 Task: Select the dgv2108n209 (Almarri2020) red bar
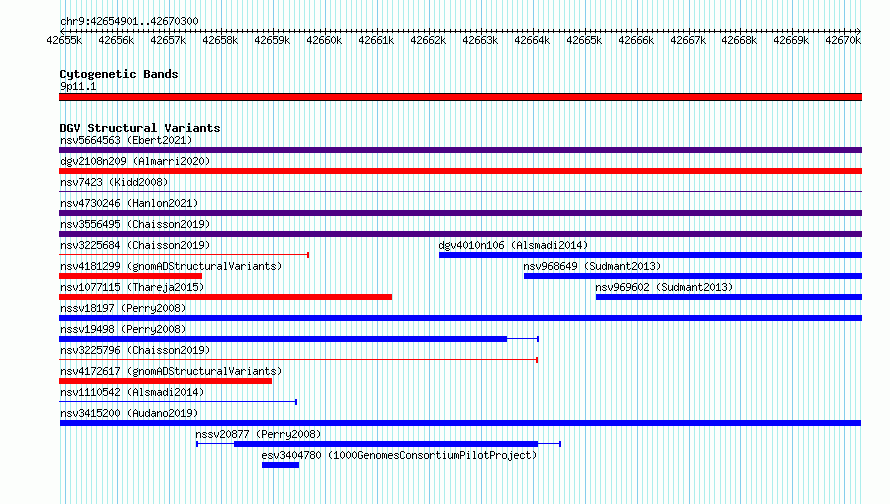coord(460,171)
